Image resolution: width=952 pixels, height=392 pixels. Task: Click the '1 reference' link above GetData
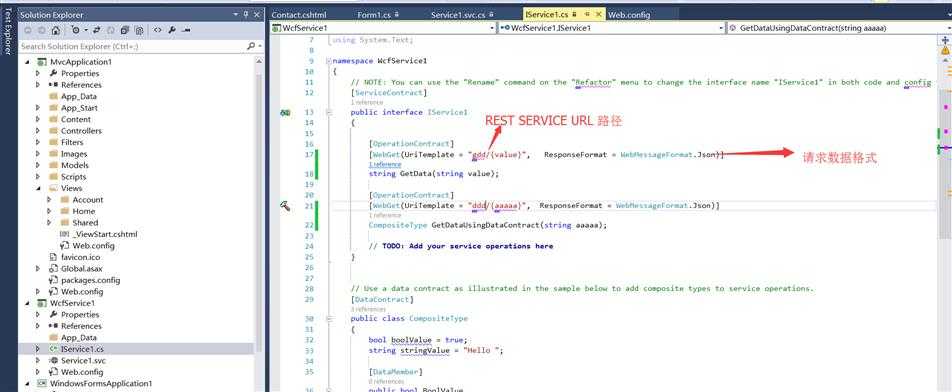pyautogui.click(x=385, y=164)
